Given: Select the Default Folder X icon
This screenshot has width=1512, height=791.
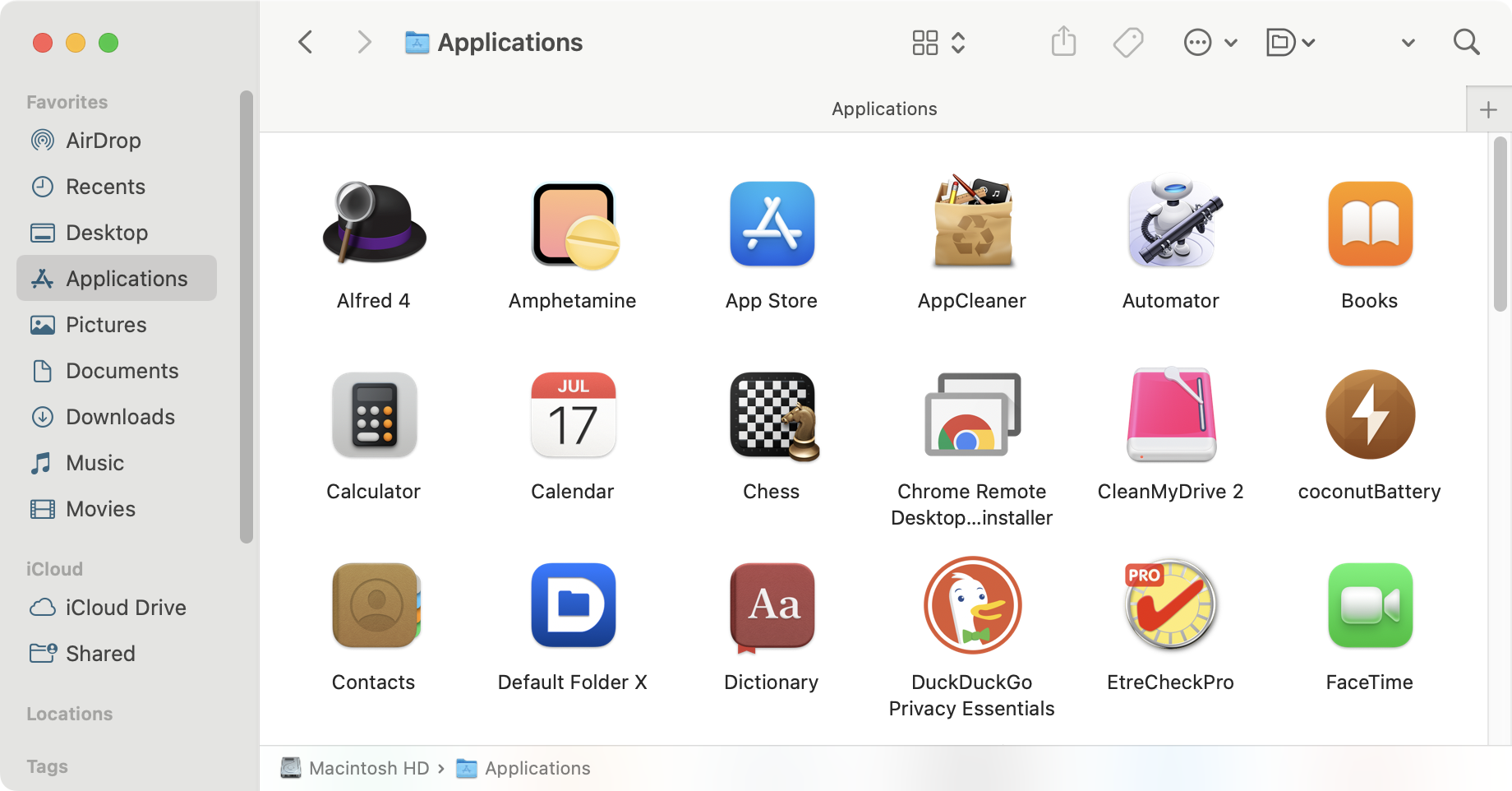Looking at the screenshot, I should 574,605.
